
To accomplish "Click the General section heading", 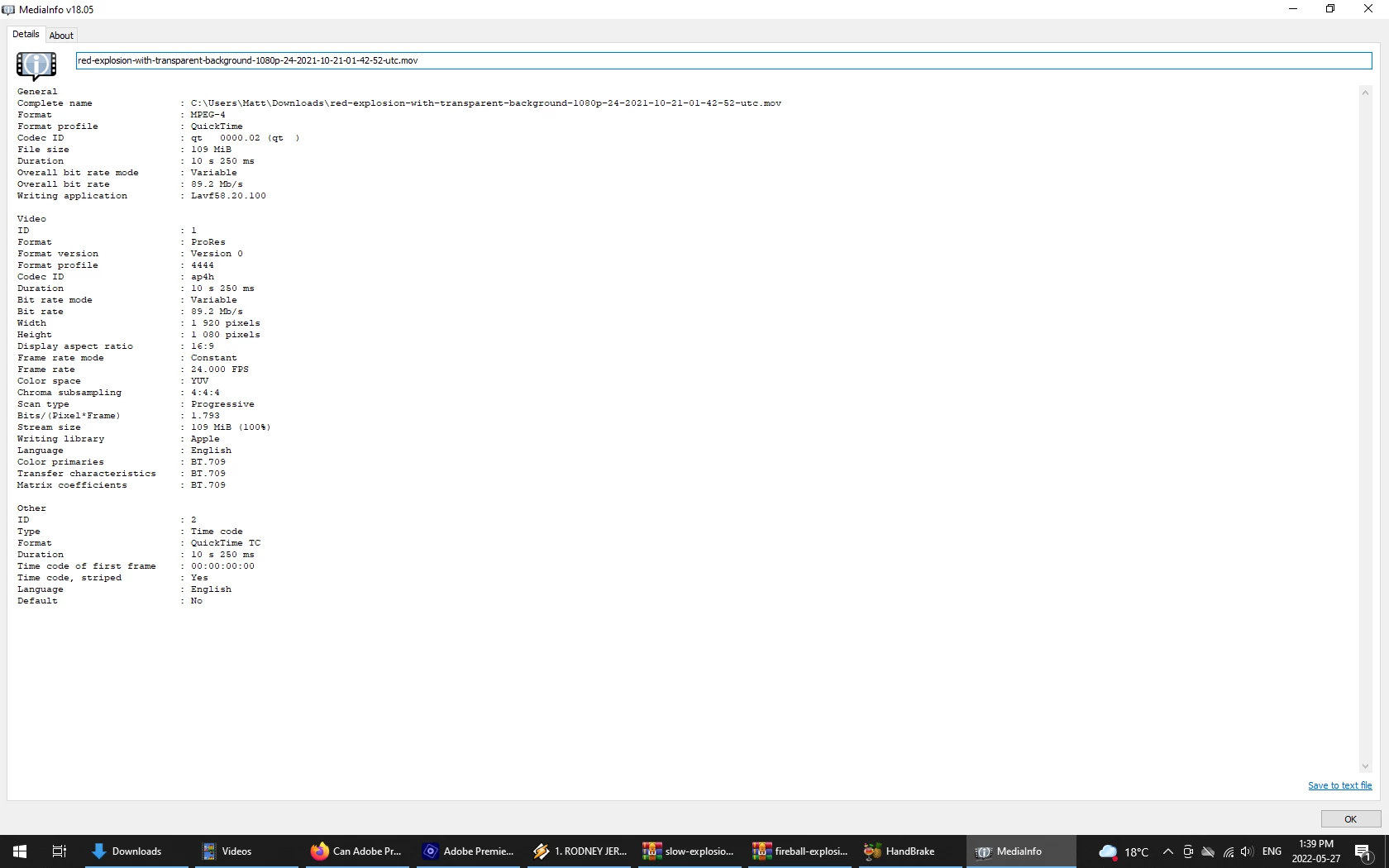I will 37,92.
